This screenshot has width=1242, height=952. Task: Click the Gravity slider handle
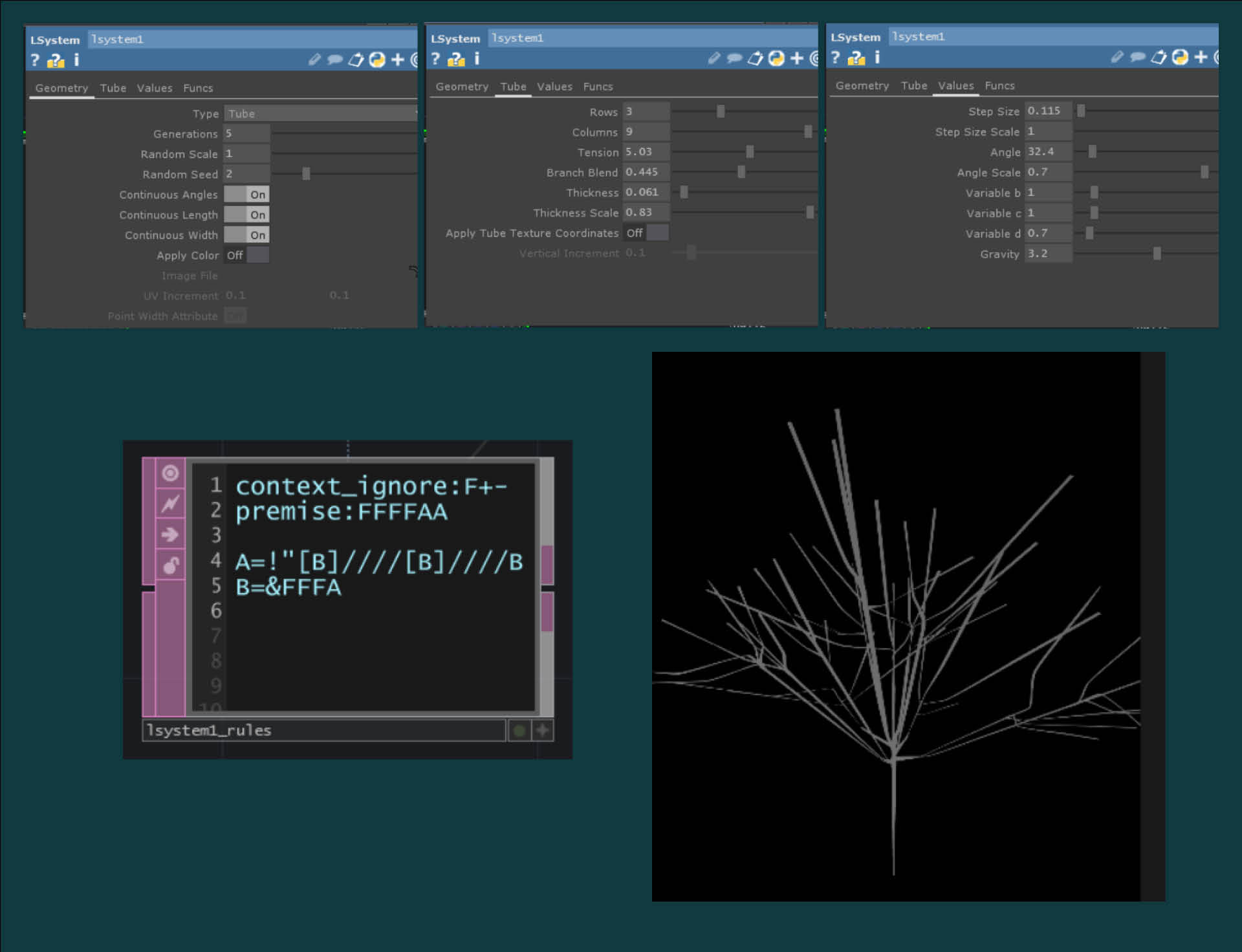click(x=1157, y=254)
